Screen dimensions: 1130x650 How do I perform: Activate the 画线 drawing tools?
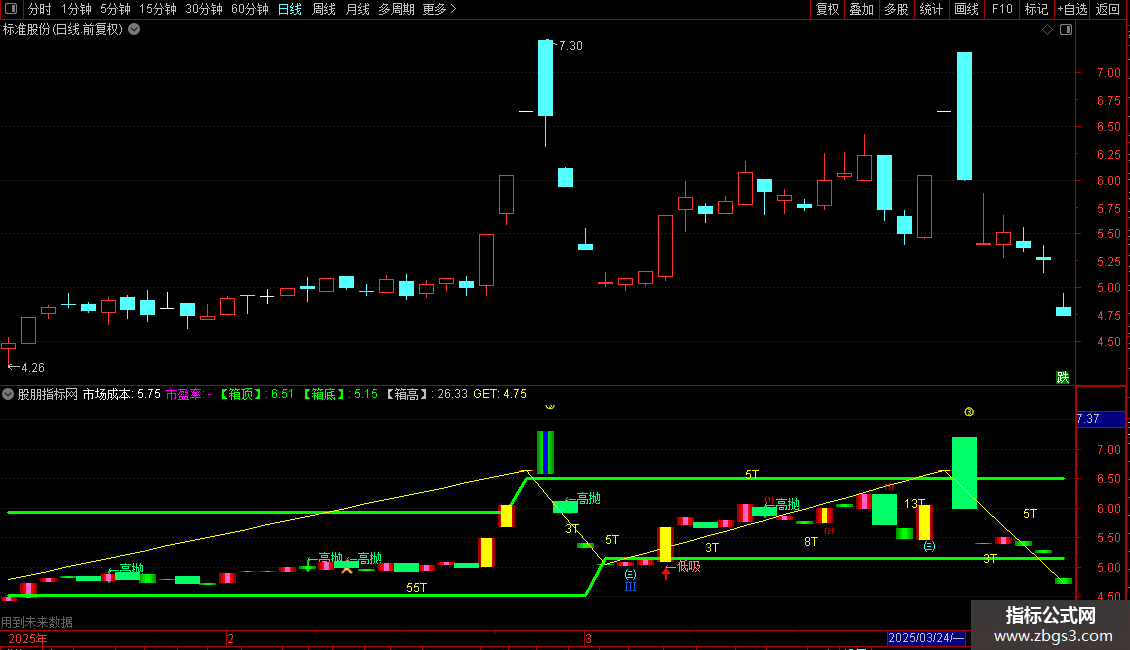tap(966, 9)
